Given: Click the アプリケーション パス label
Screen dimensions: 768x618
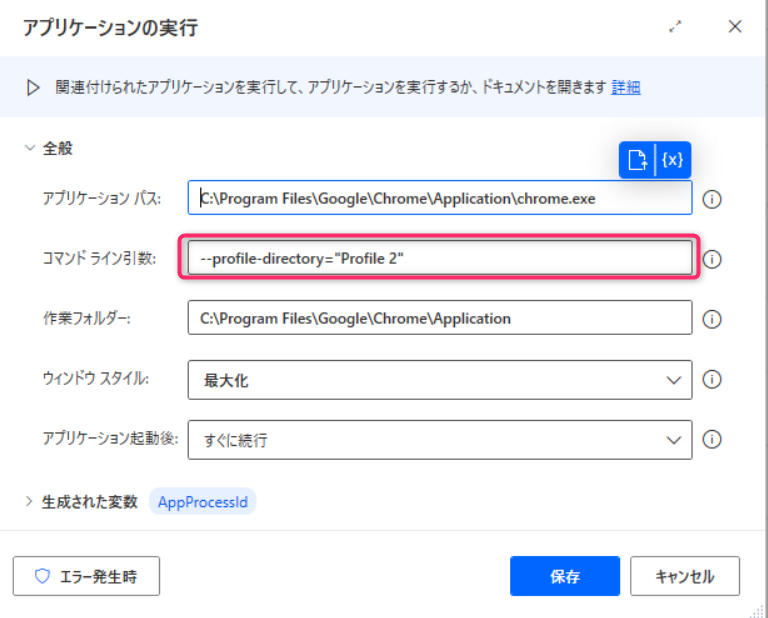Looking at the screenshot, I should 102,198.
